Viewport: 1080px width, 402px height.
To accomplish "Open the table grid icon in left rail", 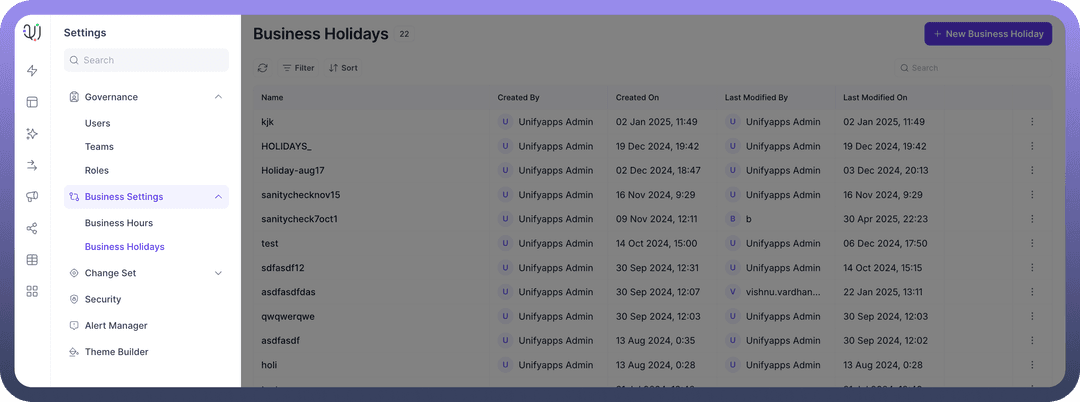I will tap(32, 260).
